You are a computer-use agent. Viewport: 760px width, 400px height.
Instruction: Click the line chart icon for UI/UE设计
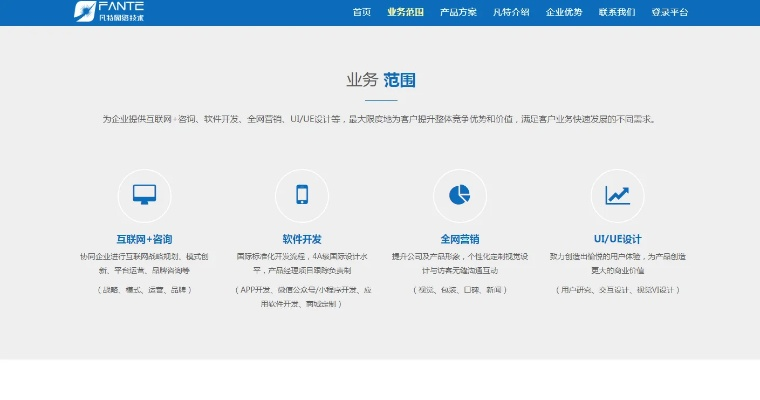[x=617, y=195]
